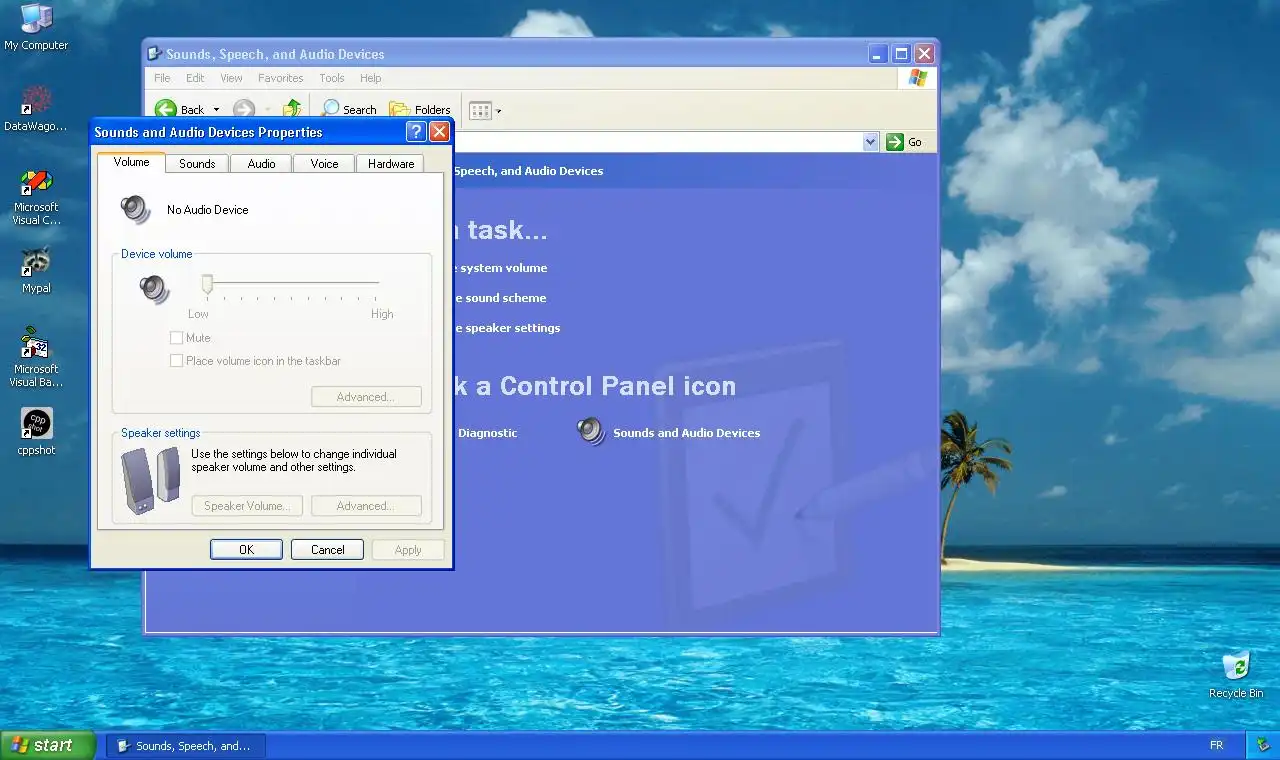Click the No Audio Device speaker icon

click(x=135, y=209)
